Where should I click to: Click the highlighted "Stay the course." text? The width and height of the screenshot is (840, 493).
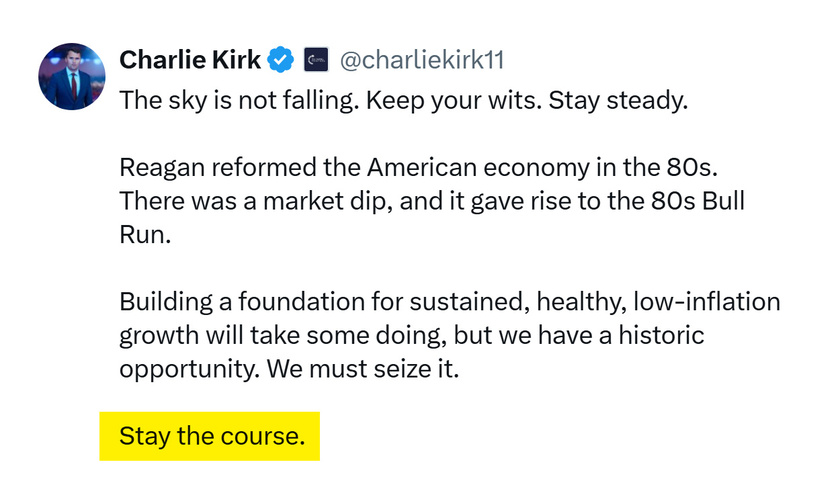212,436
